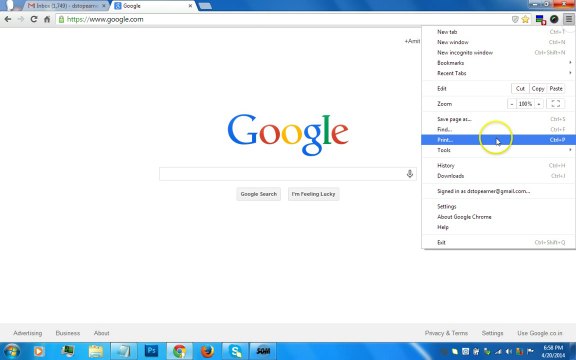Decrease zoom with the minus button
Image resolution: width=576 pixels, height=360 pixels.
(512, 104)
